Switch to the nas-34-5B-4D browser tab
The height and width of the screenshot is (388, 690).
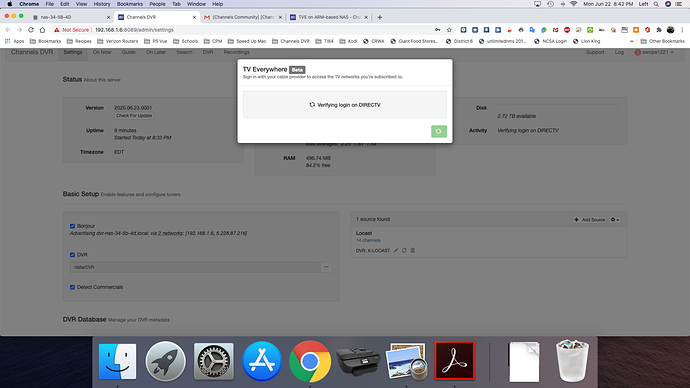tap(69, 17)
